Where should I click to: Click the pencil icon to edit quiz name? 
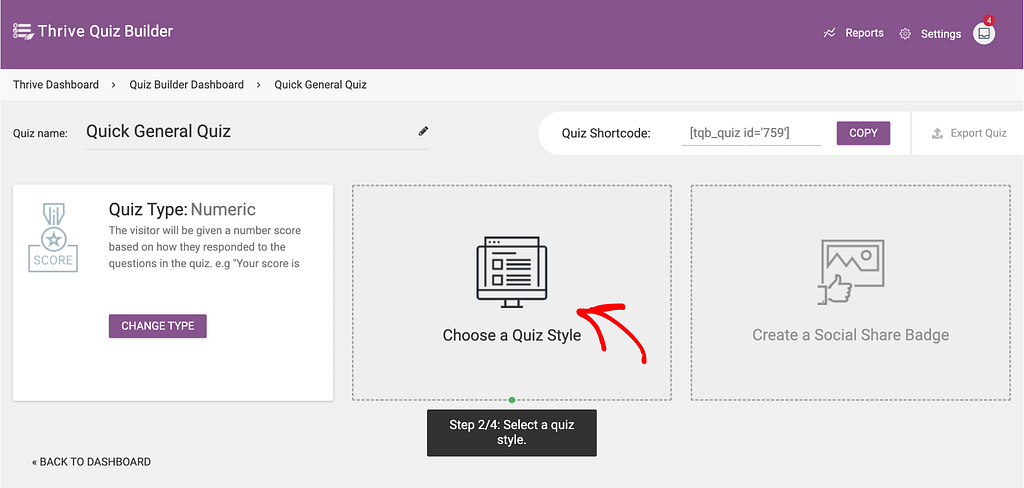(x=423, y=131)
